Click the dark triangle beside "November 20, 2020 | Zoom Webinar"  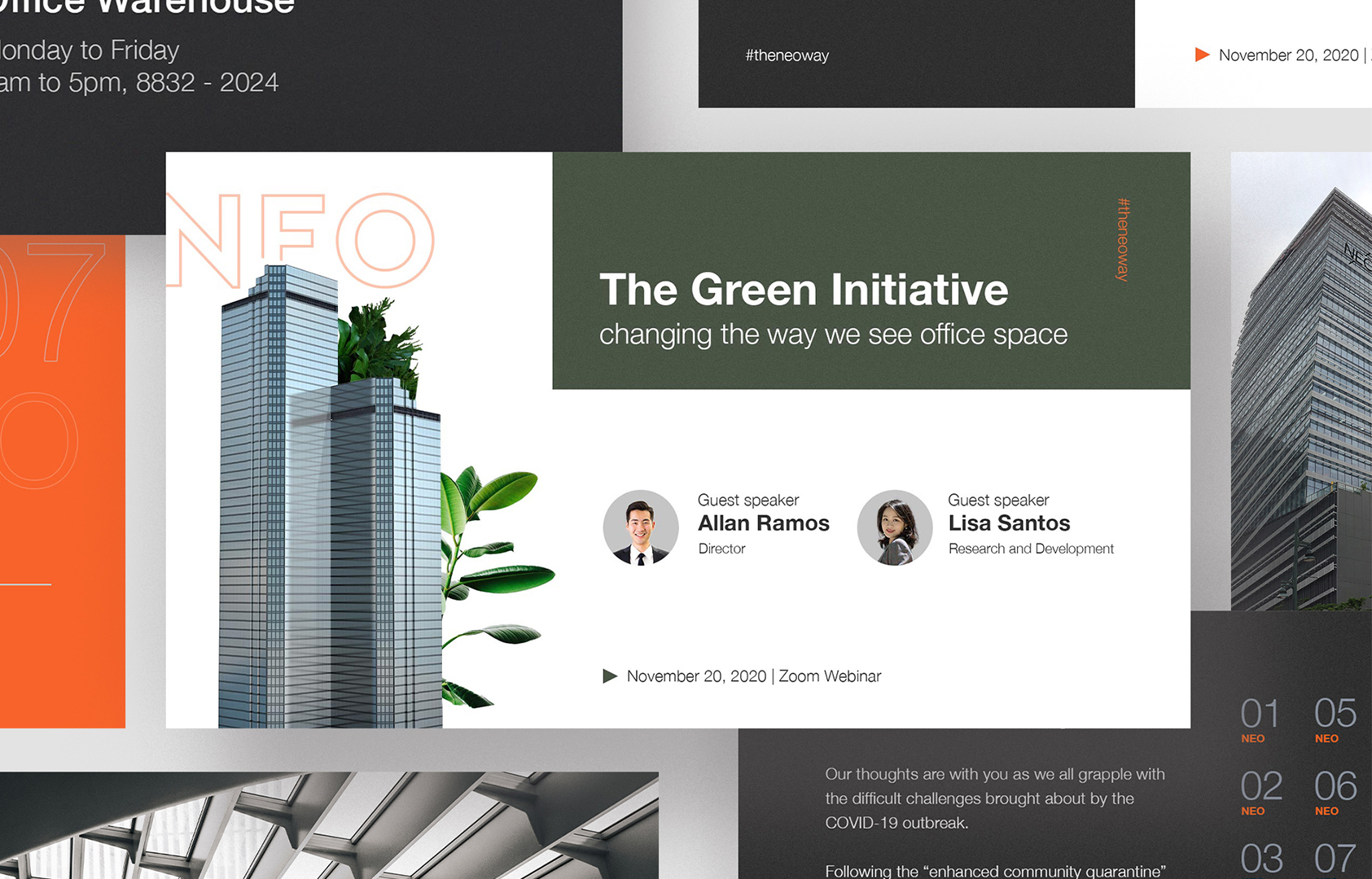[610, 676]
